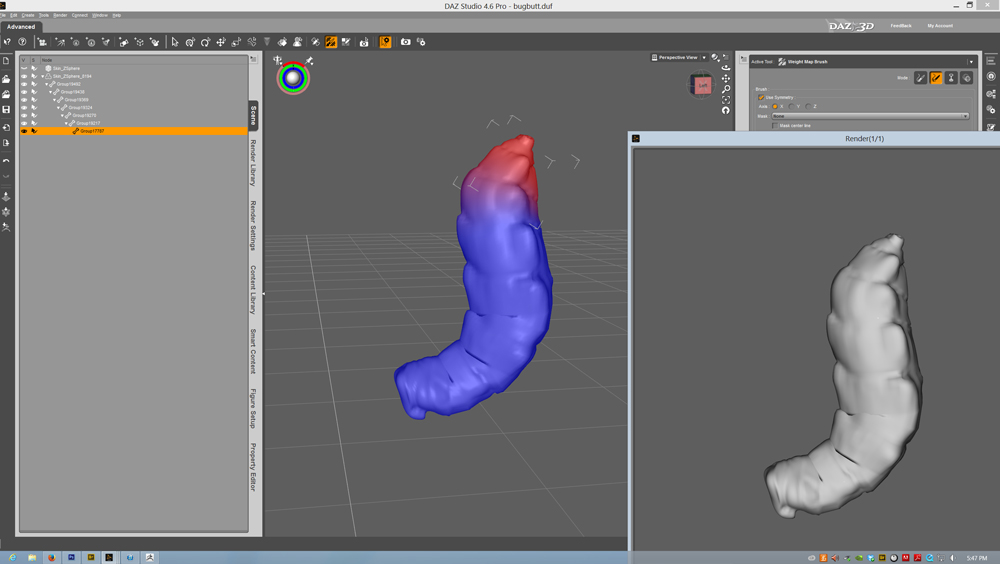This screenshot has height=564, width=1000.
Task: Toggle visibility eye of Group19492
Action: point(24,84)
